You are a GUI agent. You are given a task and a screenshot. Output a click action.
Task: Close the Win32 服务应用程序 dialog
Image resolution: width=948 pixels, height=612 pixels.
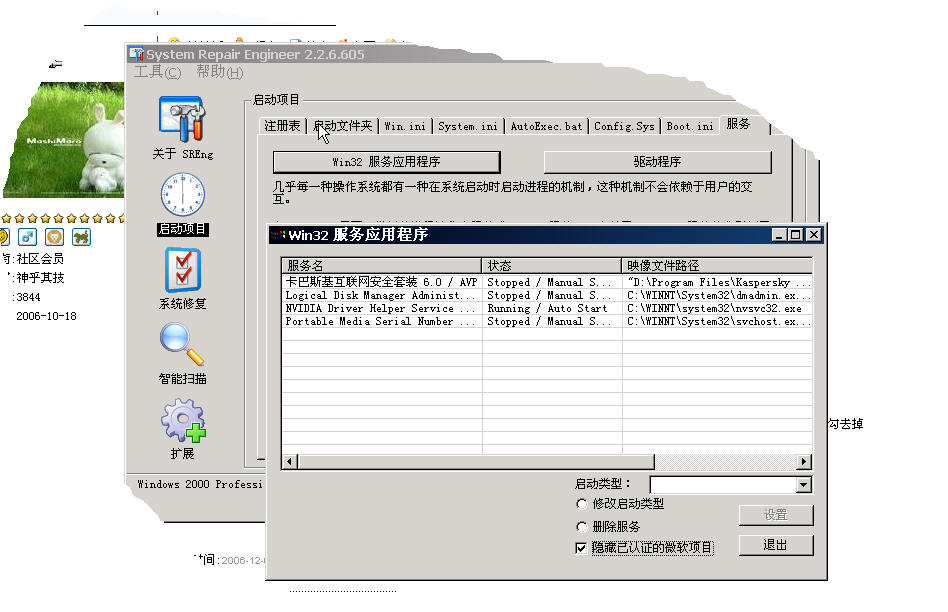pos(814,235)
